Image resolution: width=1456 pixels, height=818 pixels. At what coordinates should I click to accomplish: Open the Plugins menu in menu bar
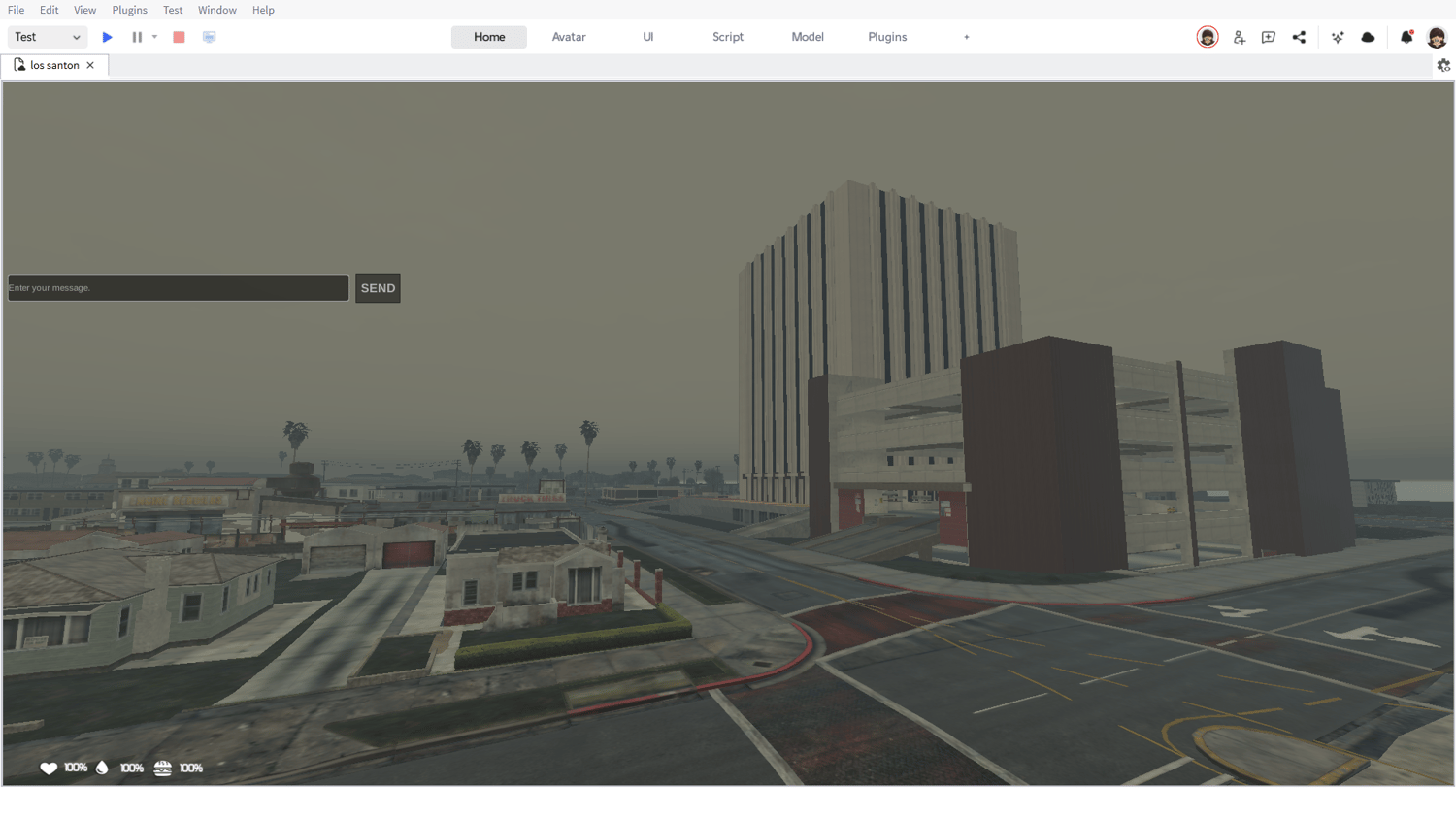[x=130, y=10]
